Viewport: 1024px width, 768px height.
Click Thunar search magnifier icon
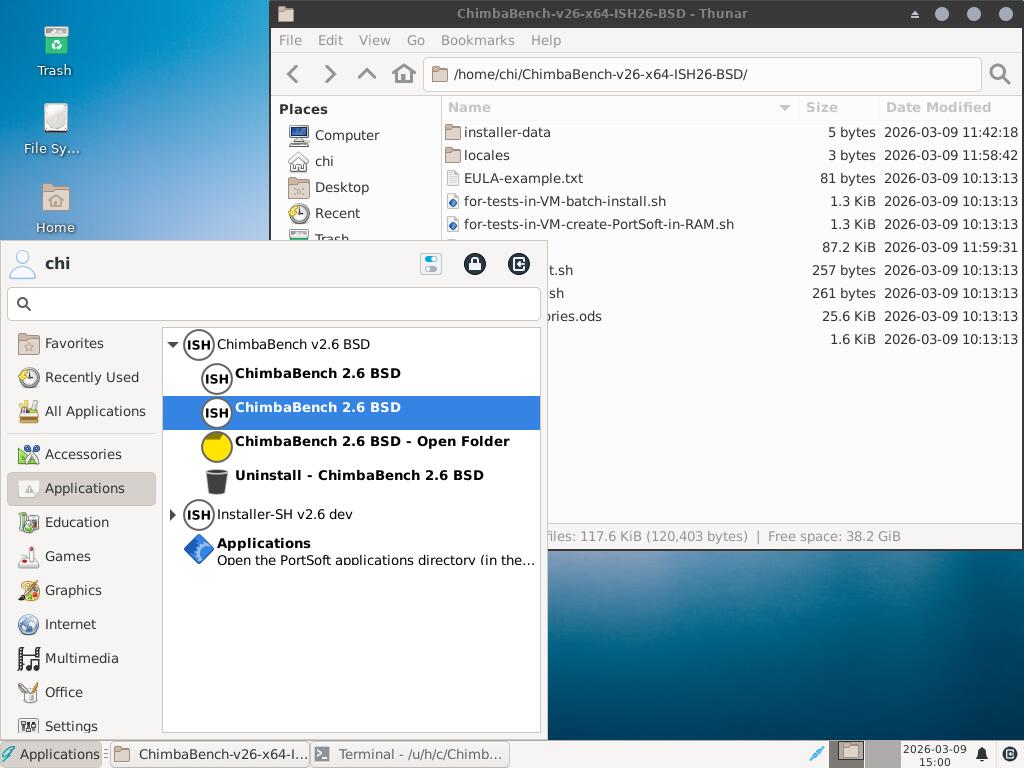999,74
